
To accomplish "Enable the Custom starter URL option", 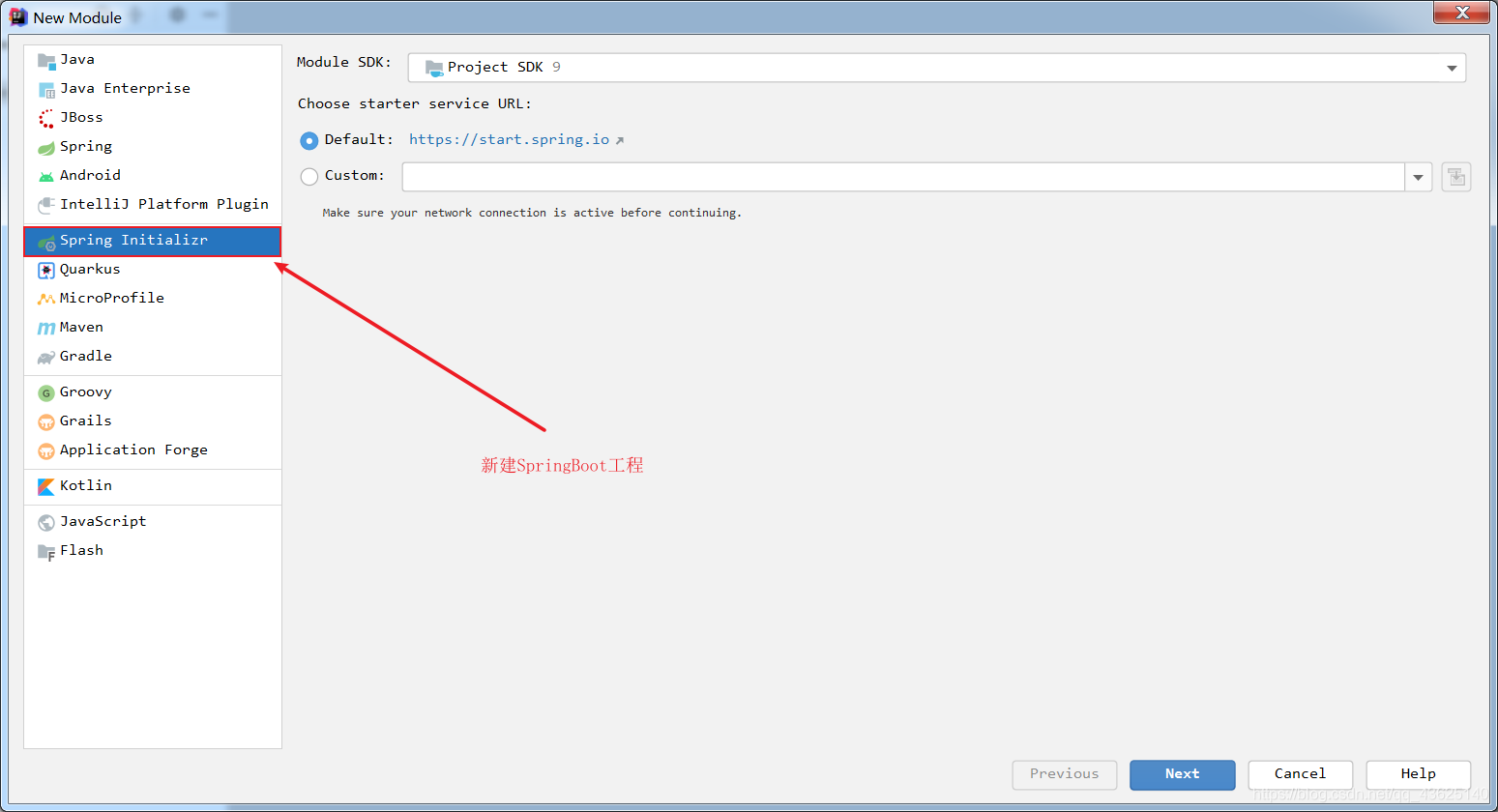I will click(309, 176).
